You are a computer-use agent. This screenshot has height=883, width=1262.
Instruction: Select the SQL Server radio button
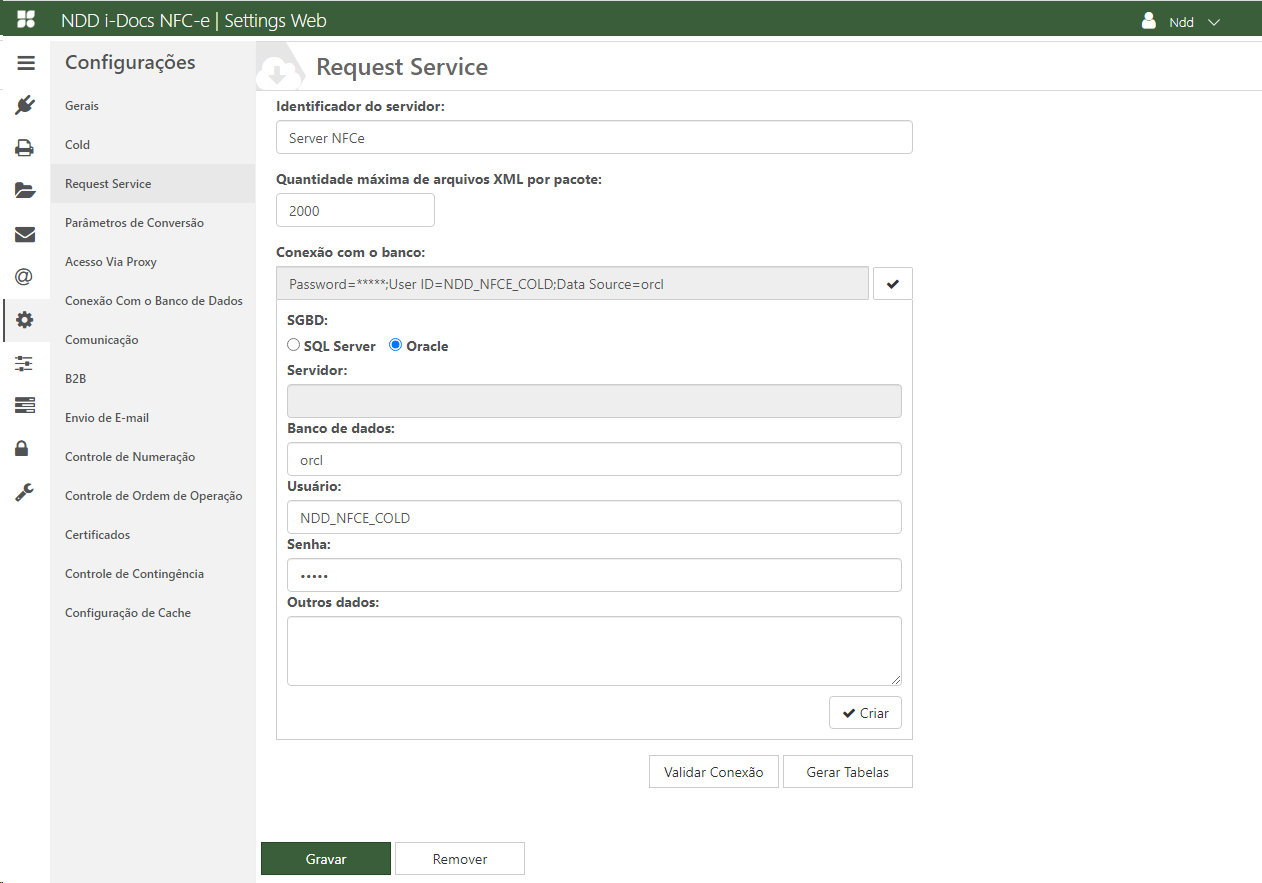click(294, 345)
